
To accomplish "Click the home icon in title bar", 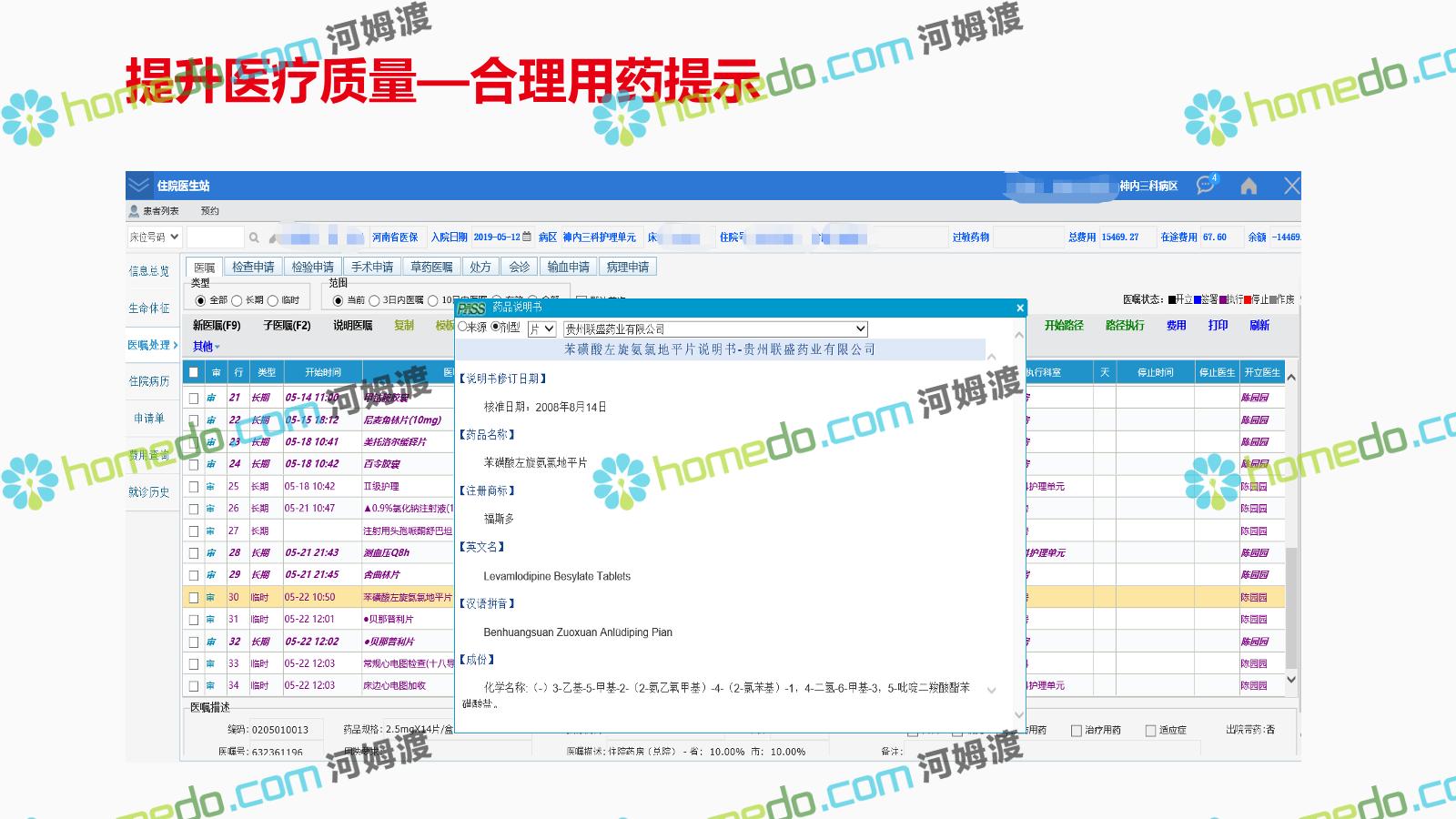I will click(1249, 186).
